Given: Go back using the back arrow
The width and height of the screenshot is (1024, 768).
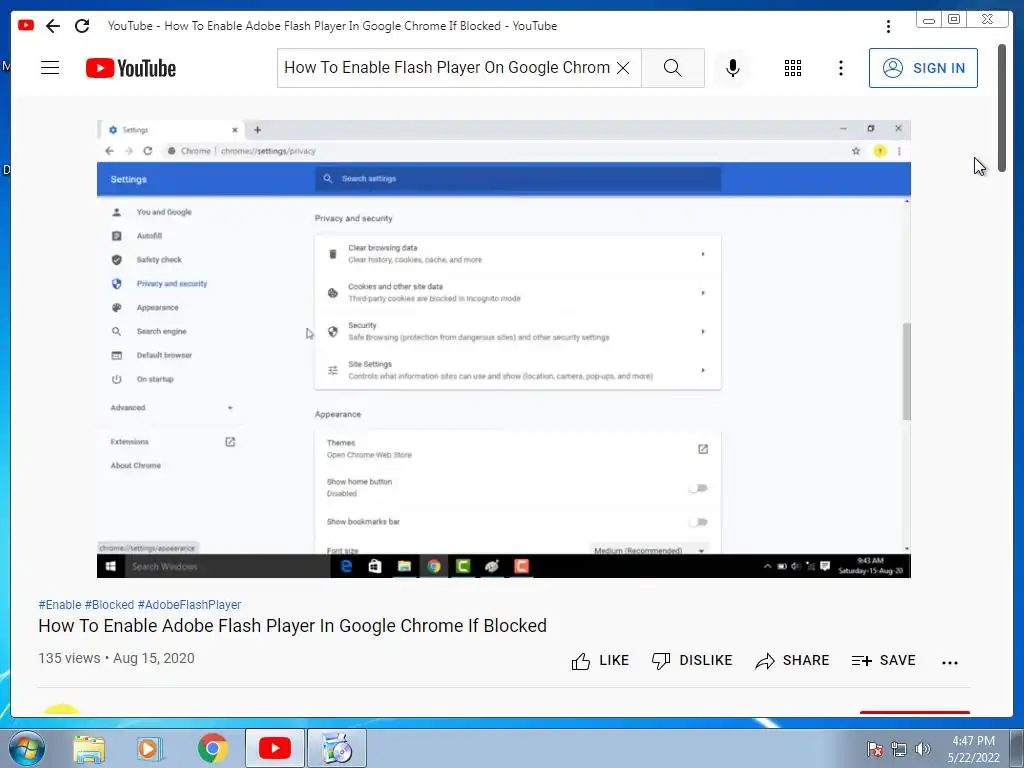Looking at the screenshot, I should coord(53,26).
